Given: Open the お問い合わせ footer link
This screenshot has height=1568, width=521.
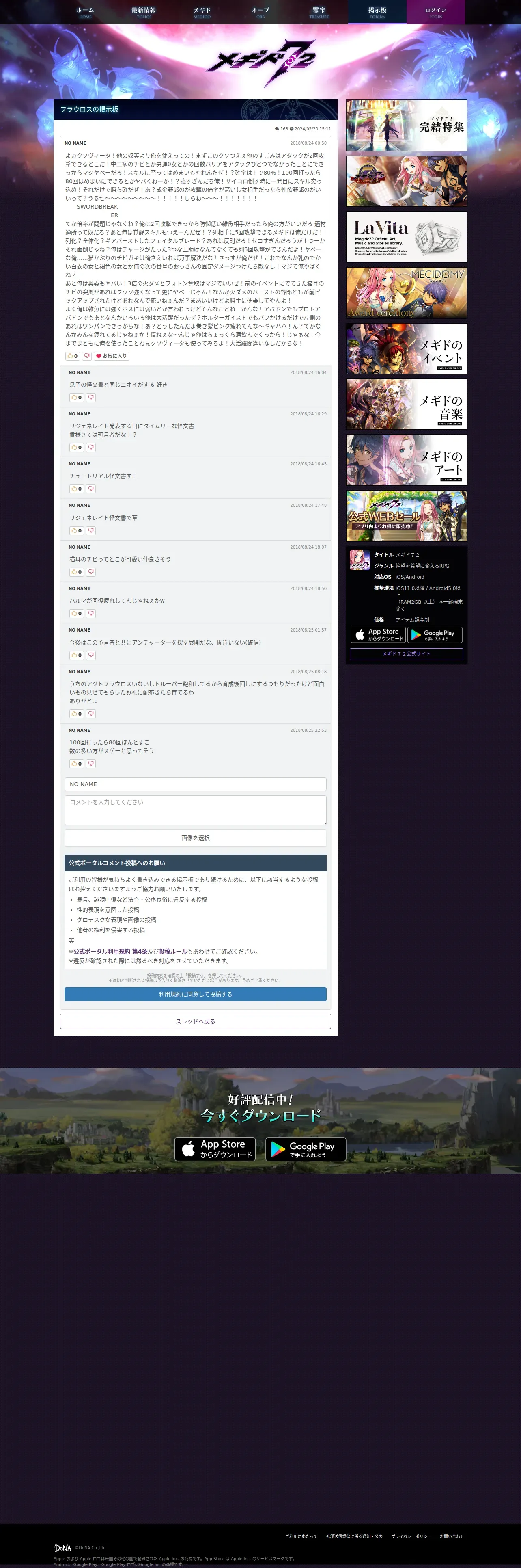Looking at the screenshot, I should [x=452, y=1536].
